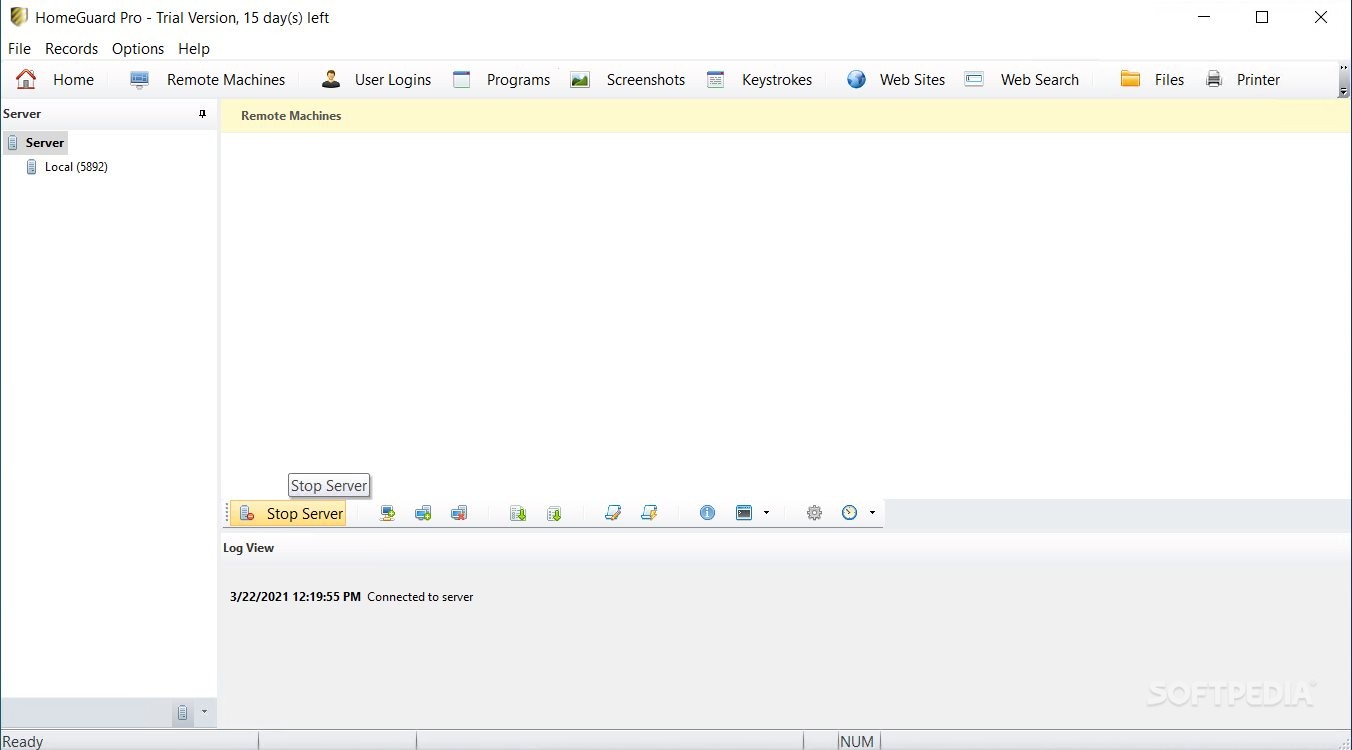The width and height of the screenshot is (1352, 750).
Task: Open Remote Machines from the toolbar
Action: (x=208, y=79)
